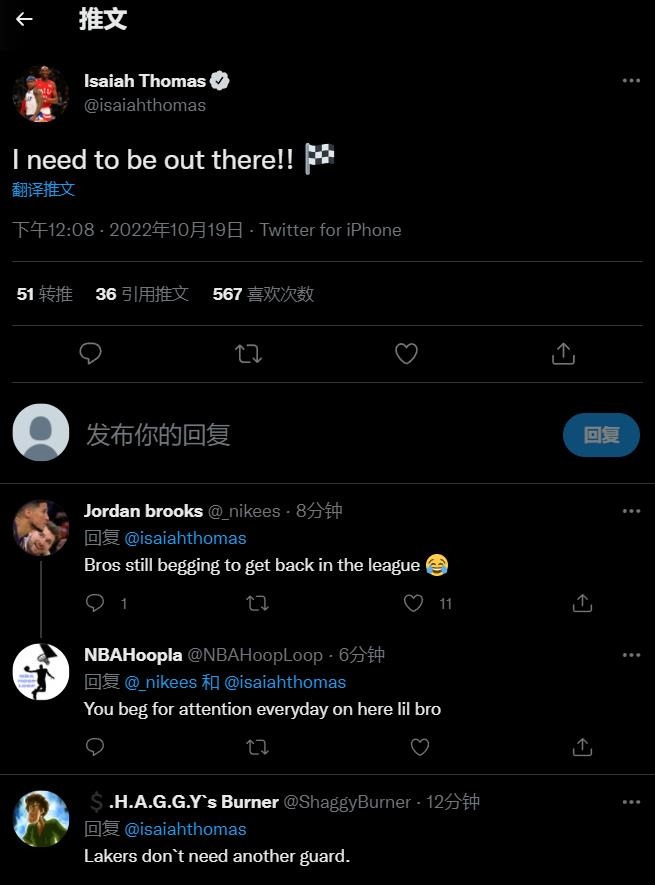
Task: Like NBAHoopla's reply
Action: click(x=420, y=747)
